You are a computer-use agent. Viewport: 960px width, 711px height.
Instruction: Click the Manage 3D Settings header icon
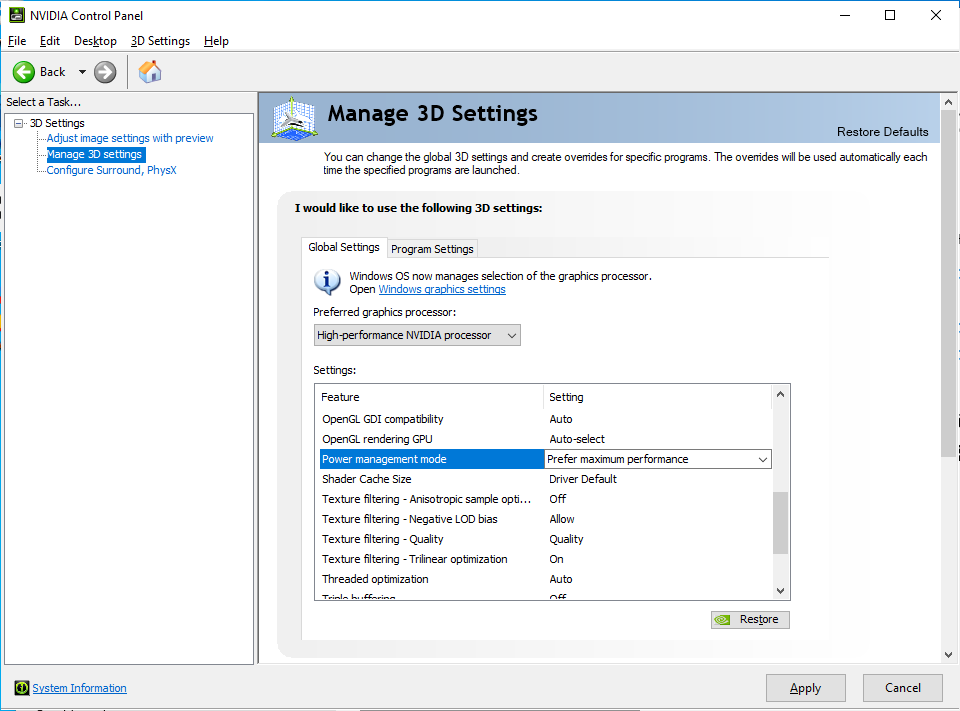pyautogui.click(x=294, y=118)
